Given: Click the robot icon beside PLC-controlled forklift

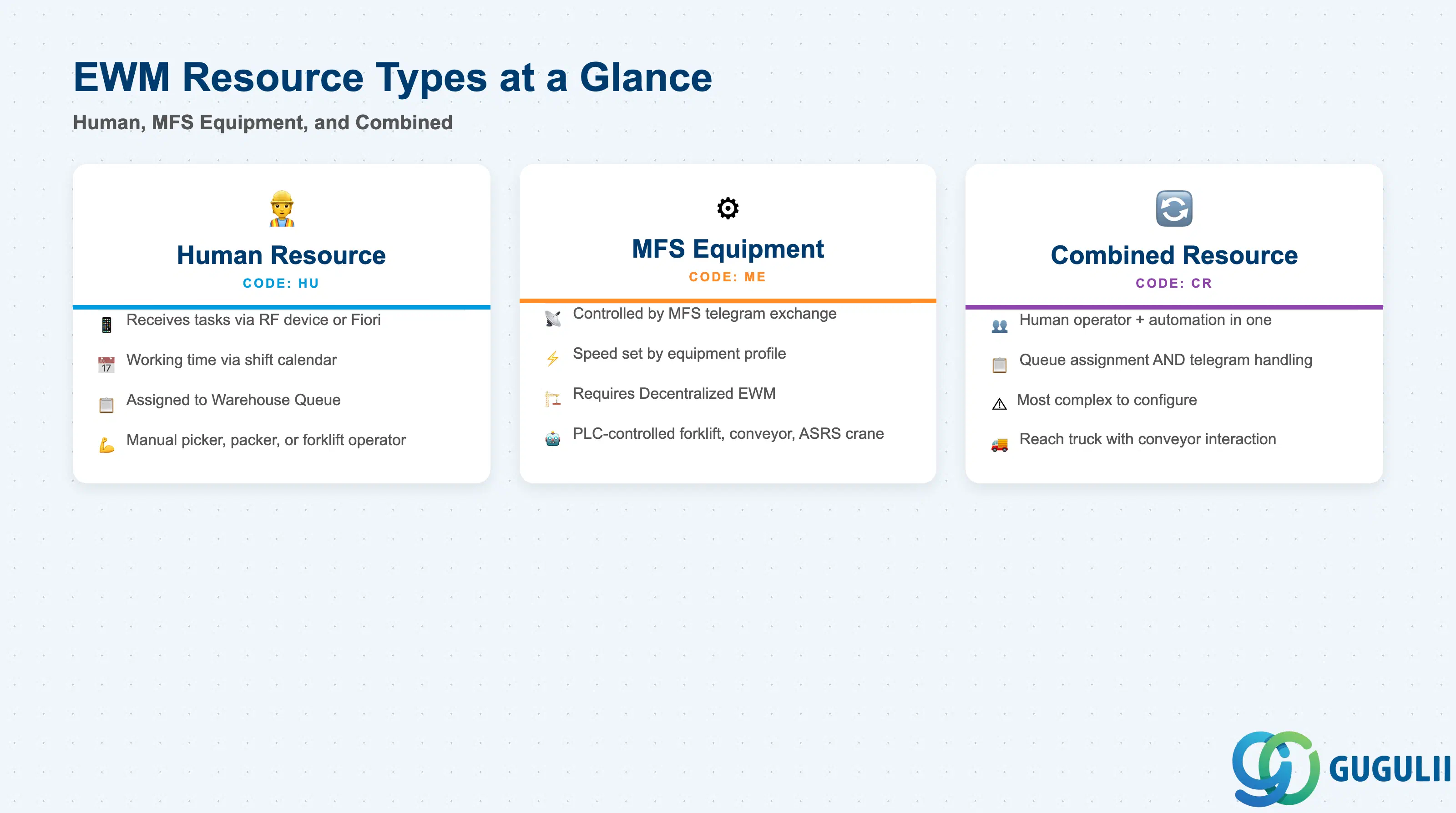Looking at the screenshot, I should point(553,439).
